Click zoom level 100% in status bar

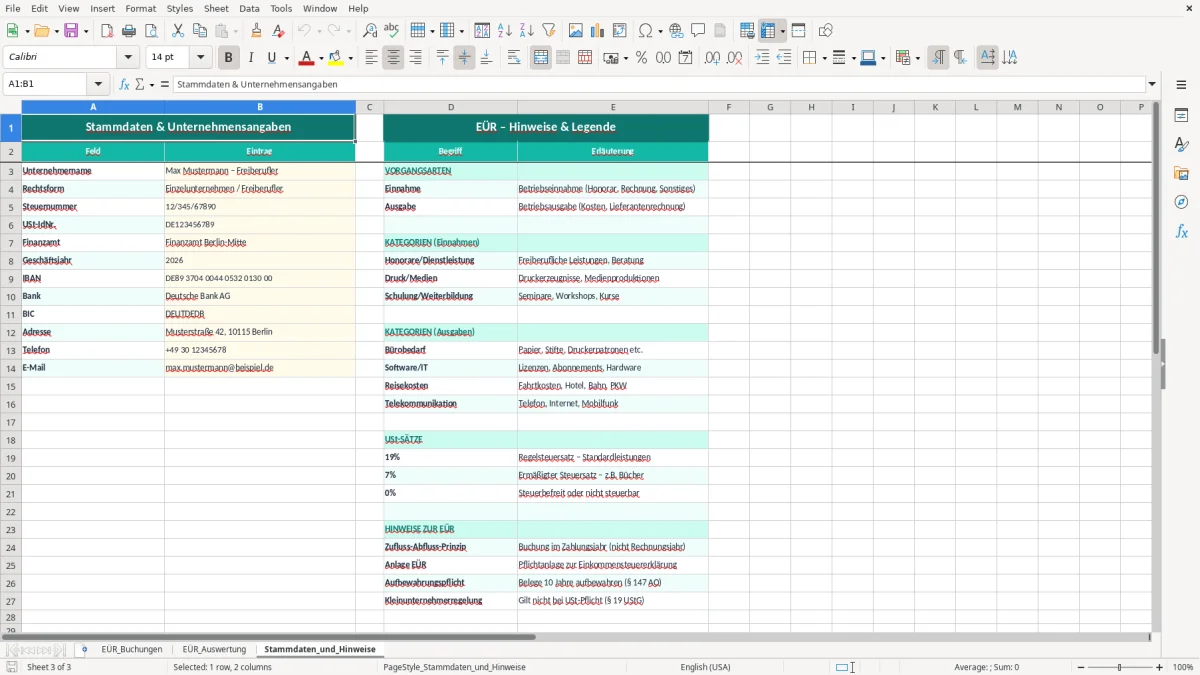pos(1183,667)
